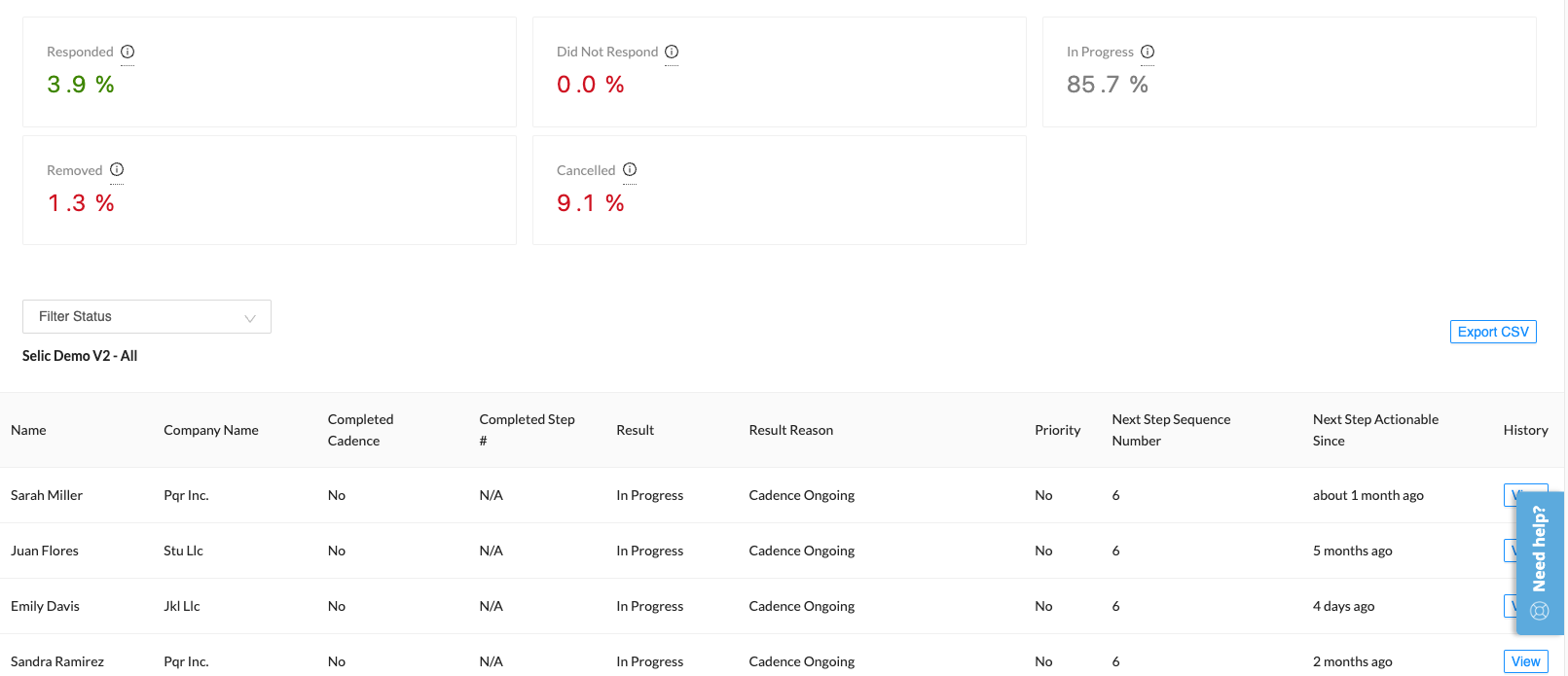1568x676 pixels.
Task: Click the In Progress info icon
Action: 1148,52
